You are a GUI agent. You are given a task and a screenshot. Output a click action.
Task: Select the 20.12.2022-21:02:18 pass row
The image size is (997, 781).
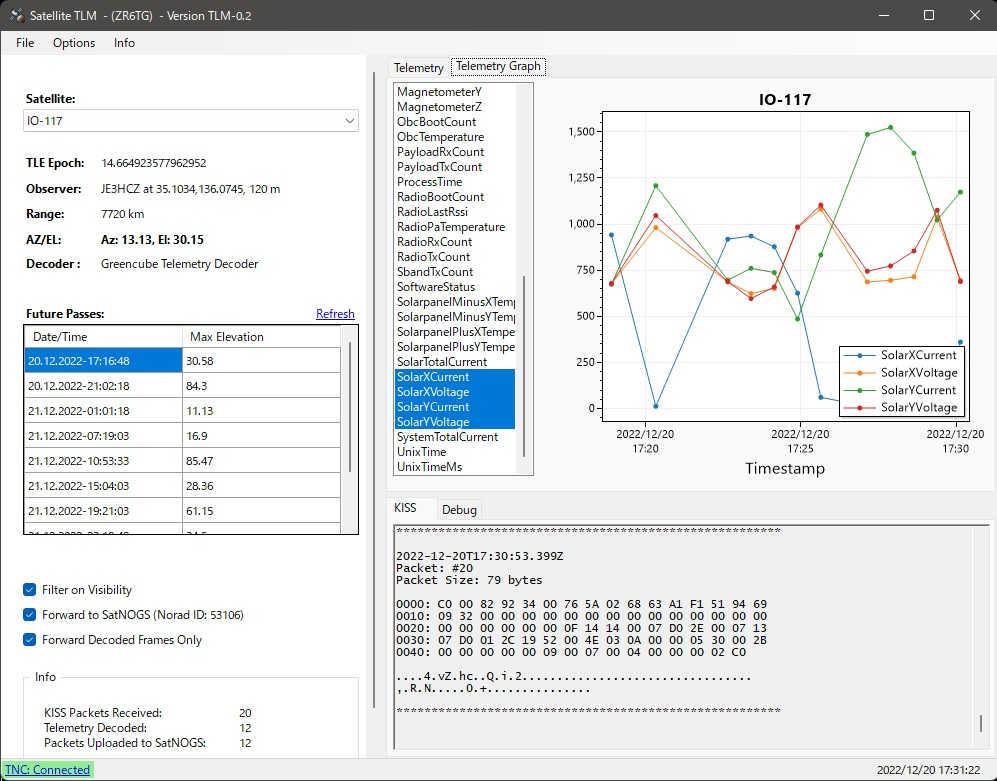[79, 386]
